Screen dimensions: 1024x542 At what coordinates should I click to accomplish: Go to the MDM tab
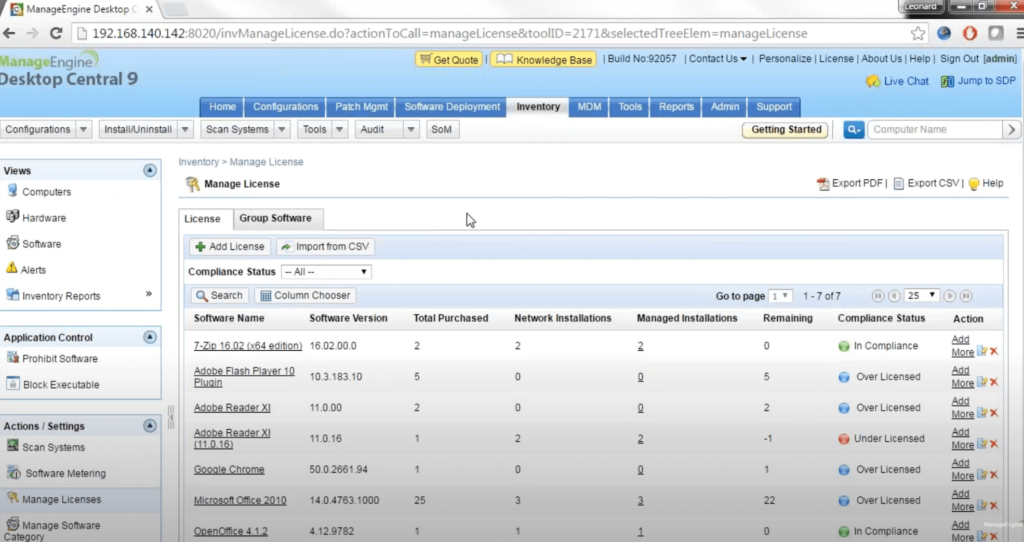[x=589, y=106]
